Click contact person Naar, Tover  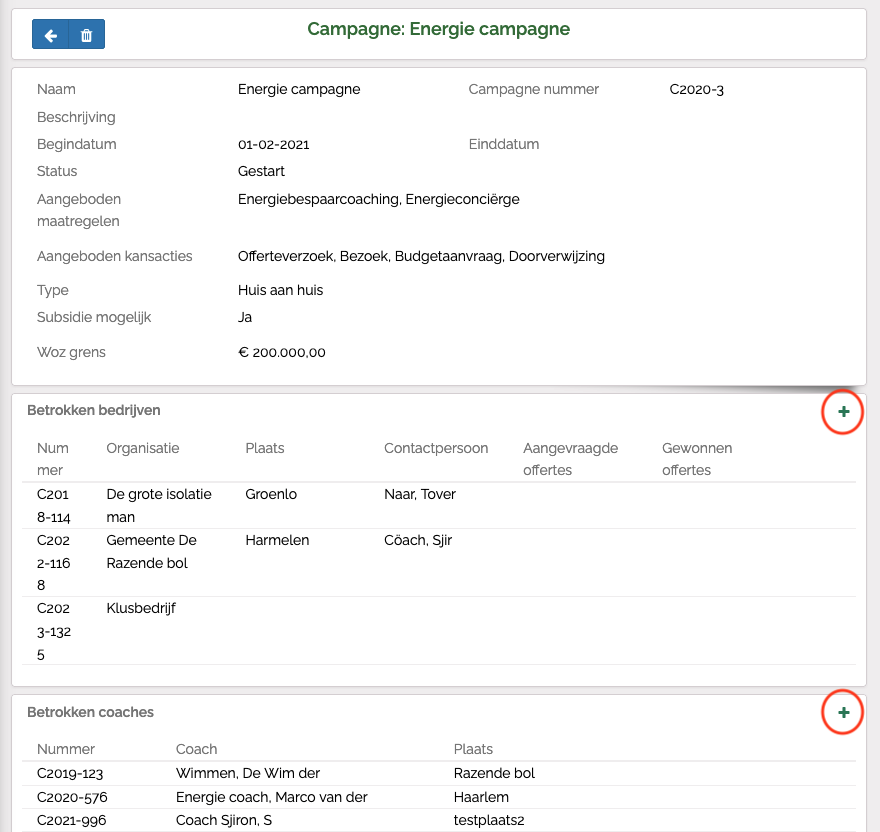tap(420, 495)
